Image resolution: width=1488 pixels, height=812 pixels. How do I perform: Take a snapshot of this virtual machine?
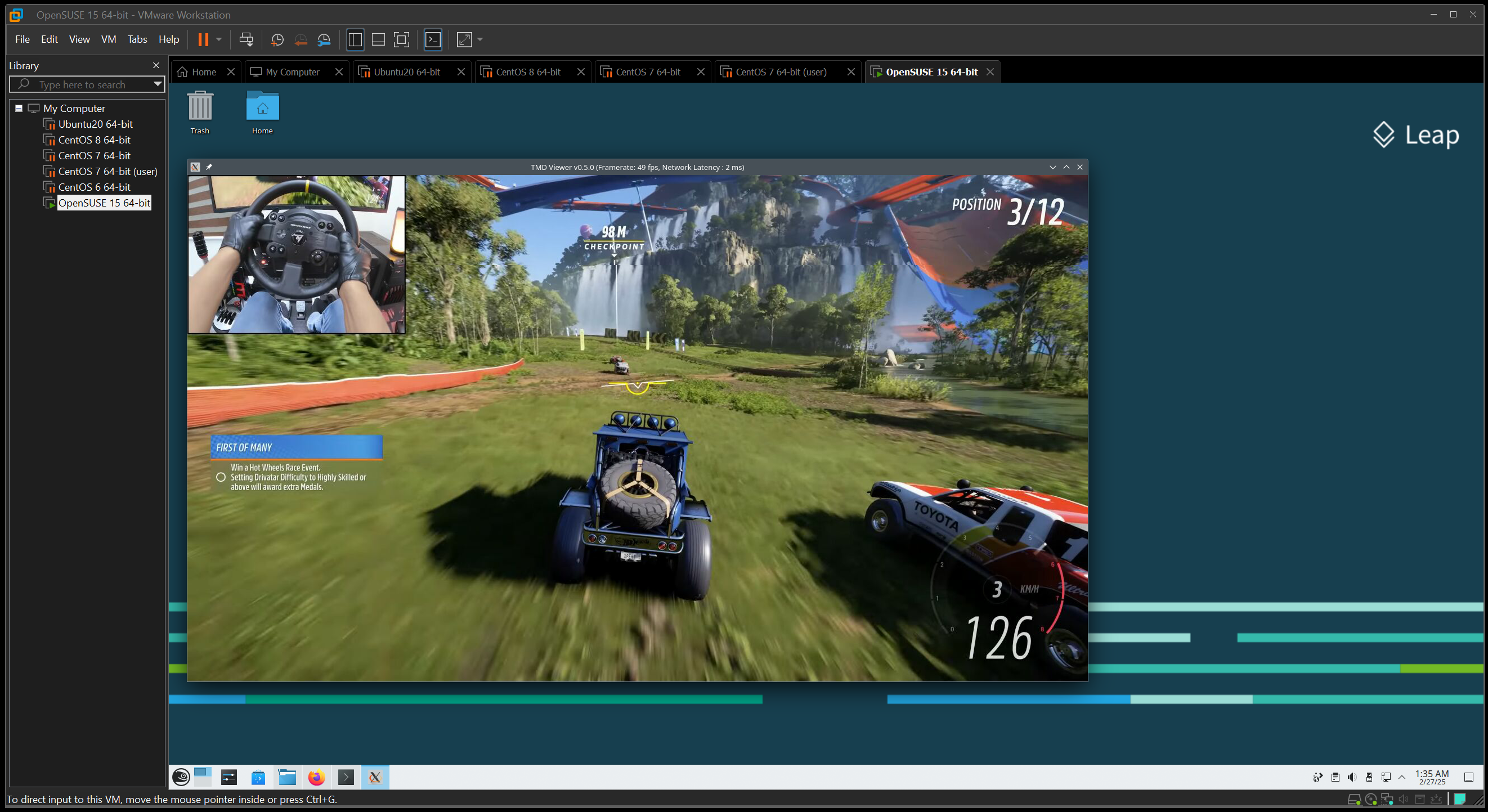[277, 39]
